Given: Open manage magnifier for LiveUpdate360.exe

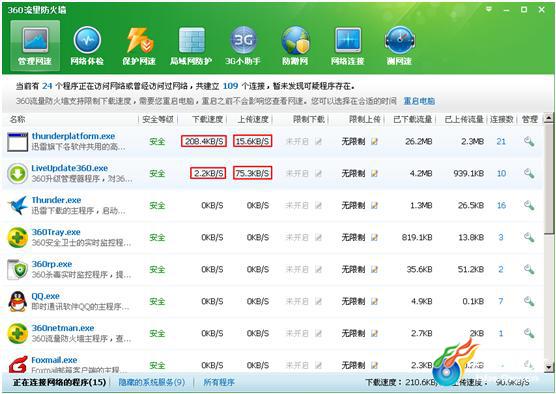Looking at the screenshot, I should point(529,173).
